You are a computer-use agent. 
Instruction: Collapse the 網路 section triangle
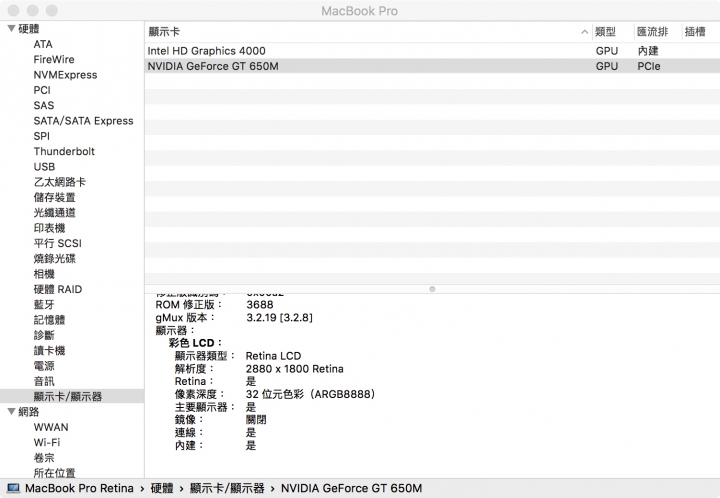click(11, 412)
